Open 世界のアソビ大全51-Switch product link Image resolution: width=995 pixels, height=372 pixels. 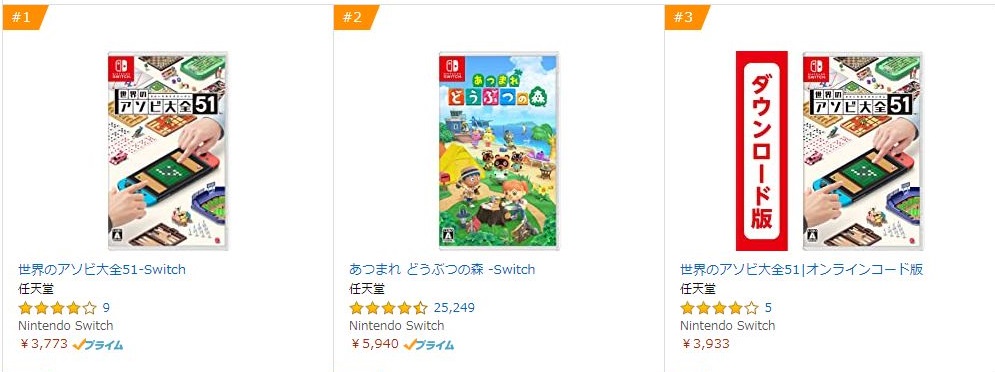(x=102, y=269)
